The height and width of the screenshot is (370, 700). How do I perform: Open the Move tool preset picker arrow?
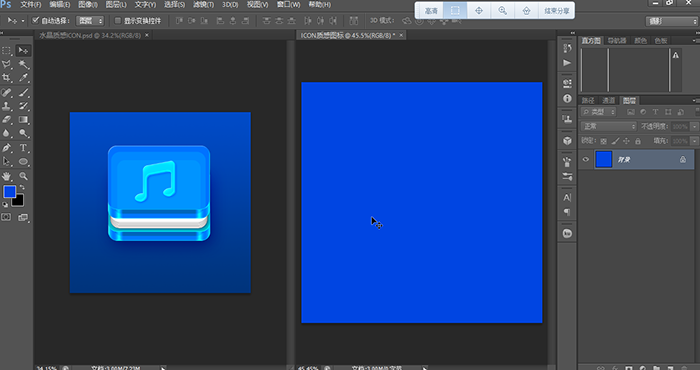click(x=22, y=21)
